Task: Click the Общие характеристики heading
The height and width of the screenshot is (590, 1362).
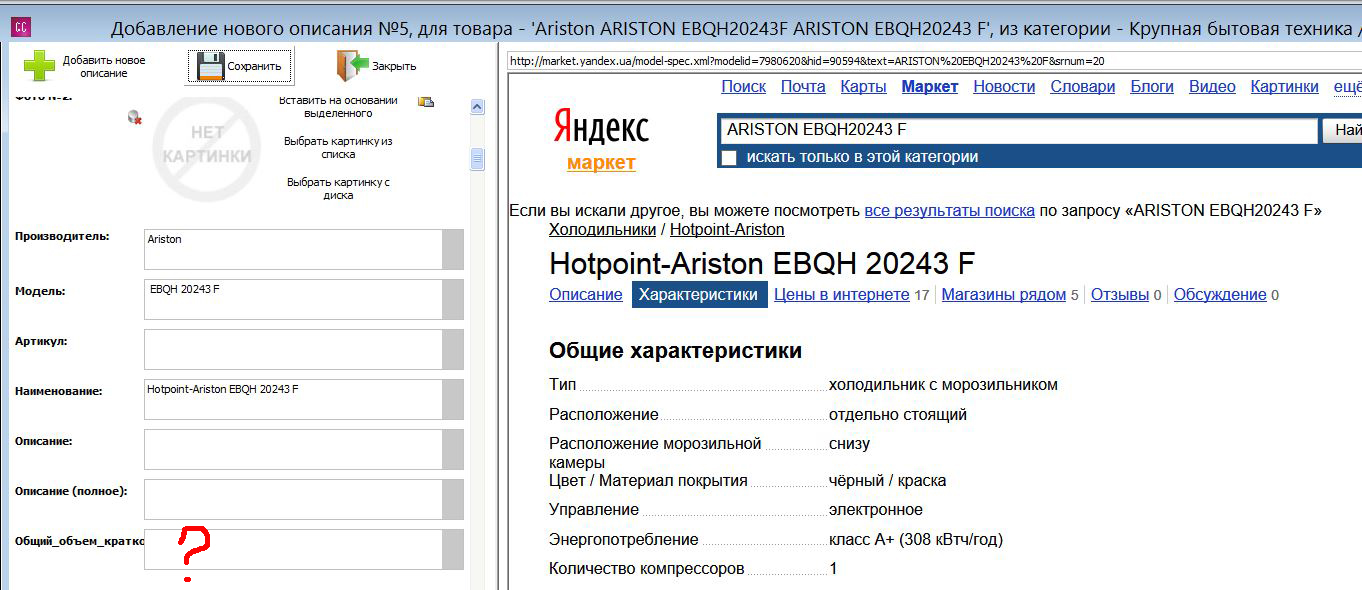Action: click(675, 351)
